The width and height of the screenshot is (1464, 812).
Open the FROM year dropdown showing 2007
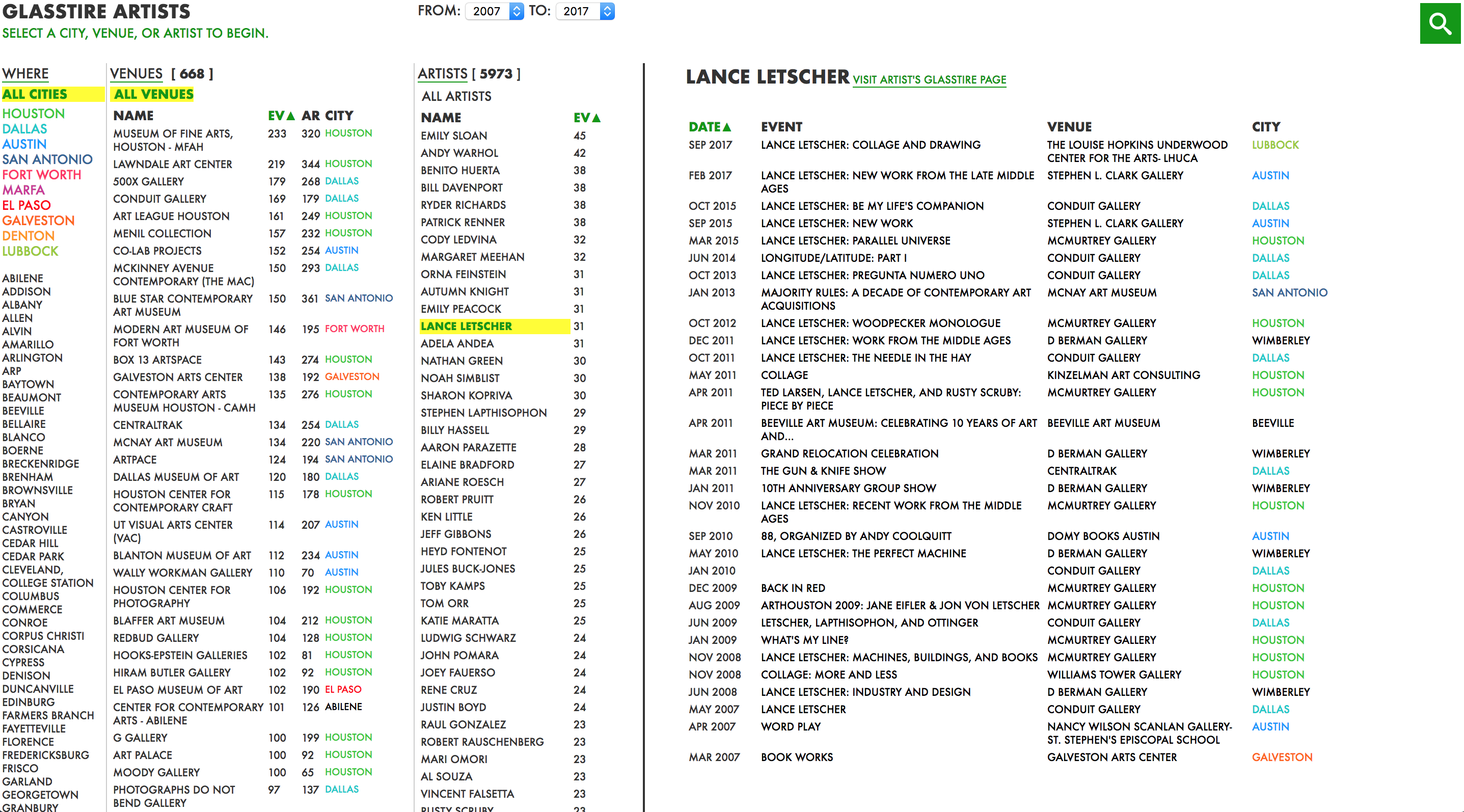click(494, 11)
